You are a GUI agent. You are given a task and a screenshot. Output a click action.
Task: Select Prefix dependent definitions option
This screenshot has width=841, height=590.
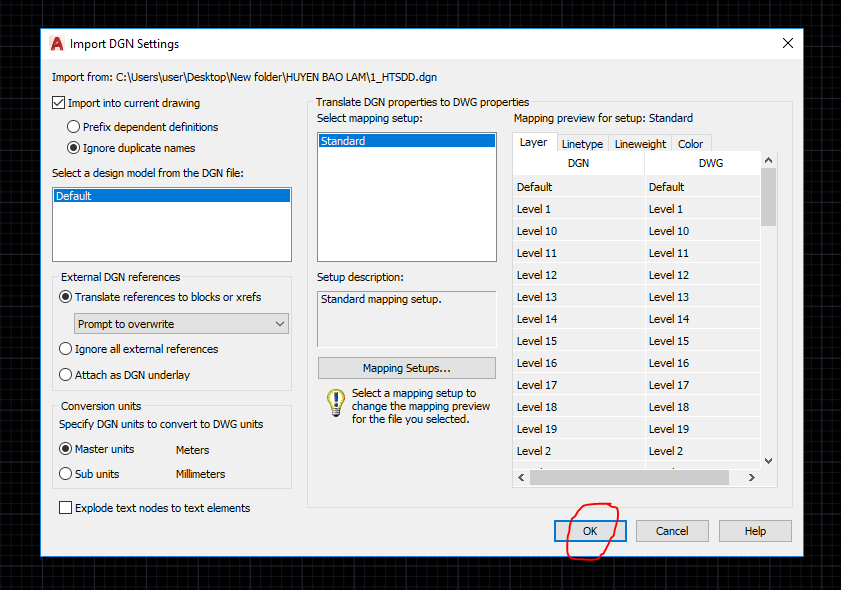pyautogui.click(x=74, y=127)
